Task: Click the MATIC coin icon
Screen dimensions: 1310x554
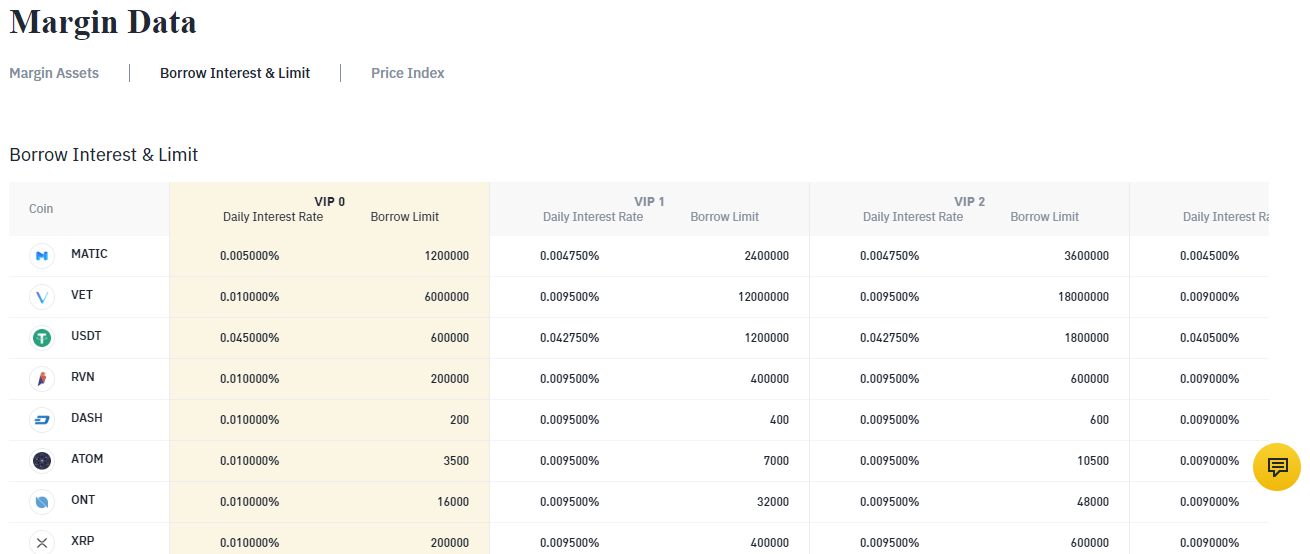Action: [x=42, y=256]
